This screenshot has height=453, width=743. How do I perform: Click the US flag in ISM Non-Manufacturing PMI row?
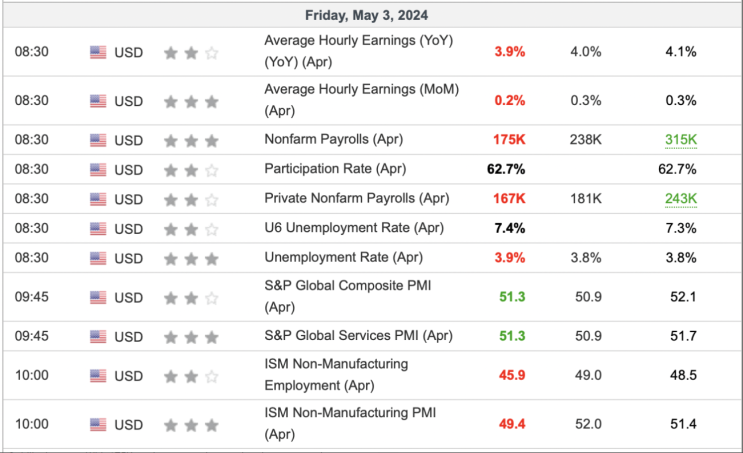98,425
